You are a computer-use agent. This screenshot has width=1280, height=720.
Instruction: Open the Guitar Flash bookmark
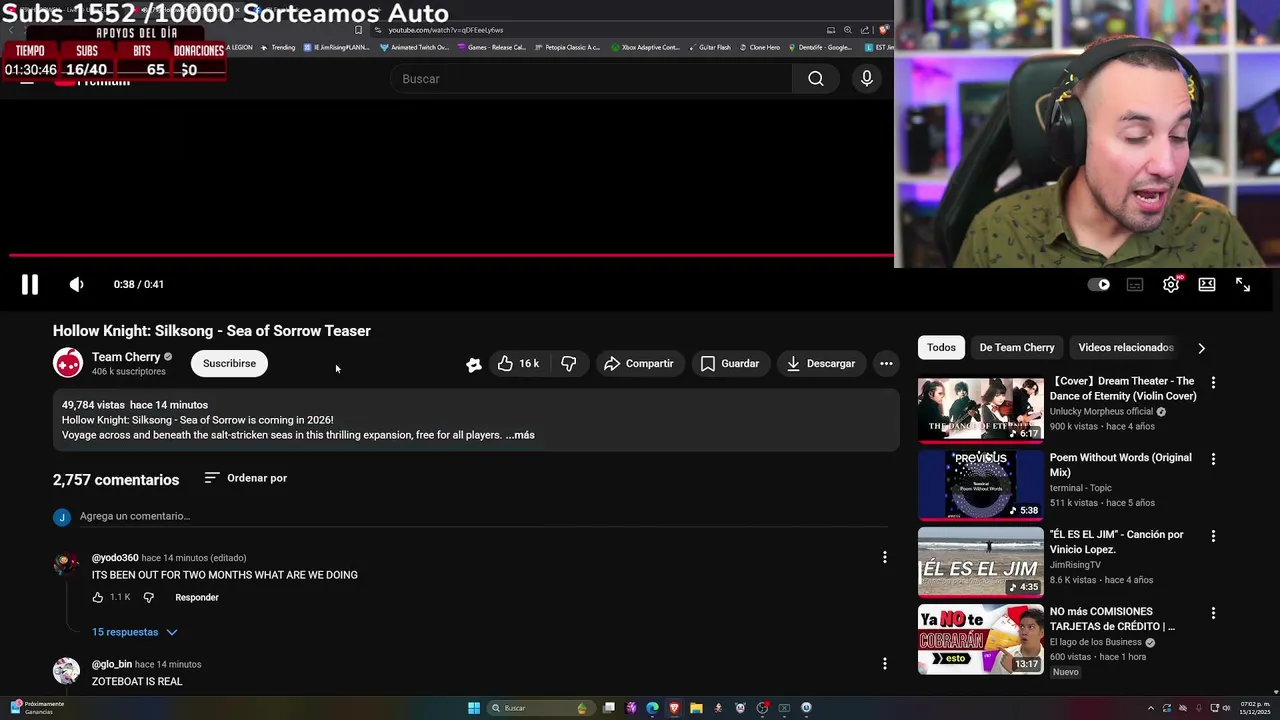click(709, 47)
